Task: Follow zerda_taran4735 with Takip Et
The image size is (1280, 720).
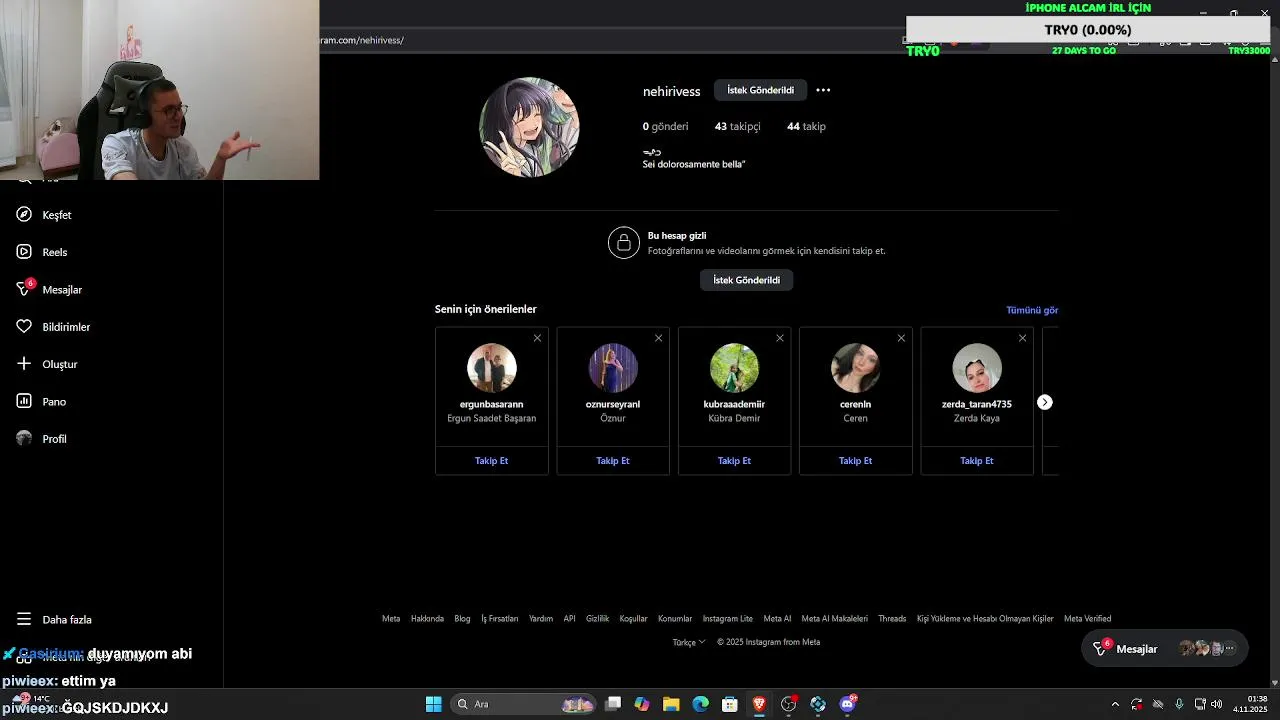Action: click(x=977, y=461)
